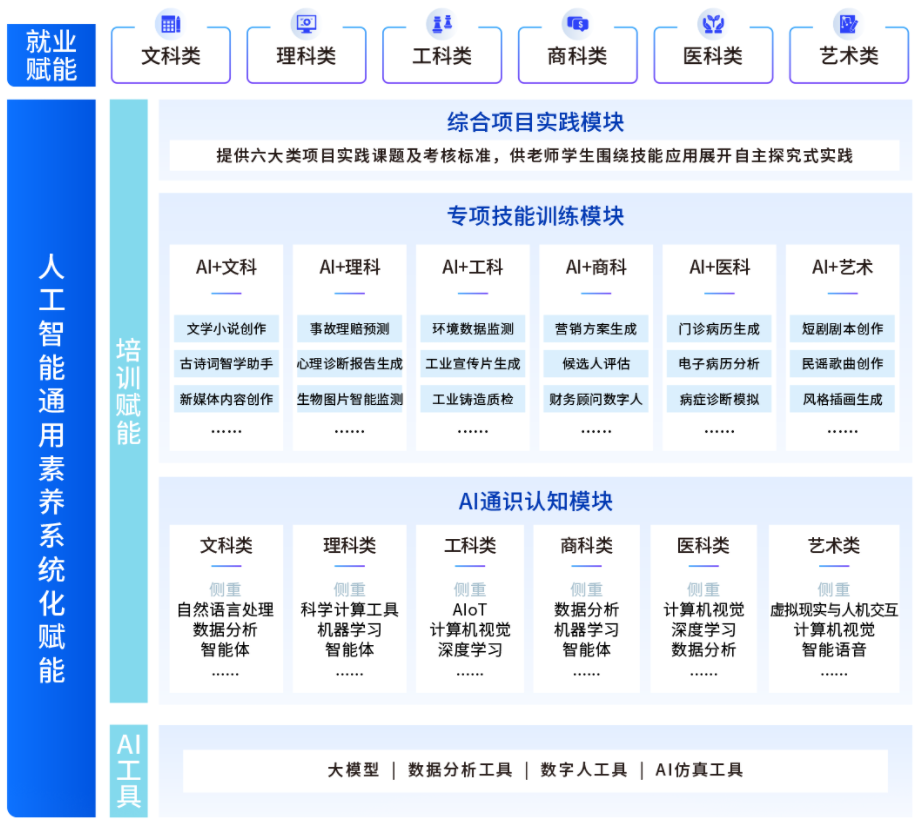The width and height of the screenshot is (921, 824).
Task: Click the drawing icon above 艺术类
Action: 848,24
